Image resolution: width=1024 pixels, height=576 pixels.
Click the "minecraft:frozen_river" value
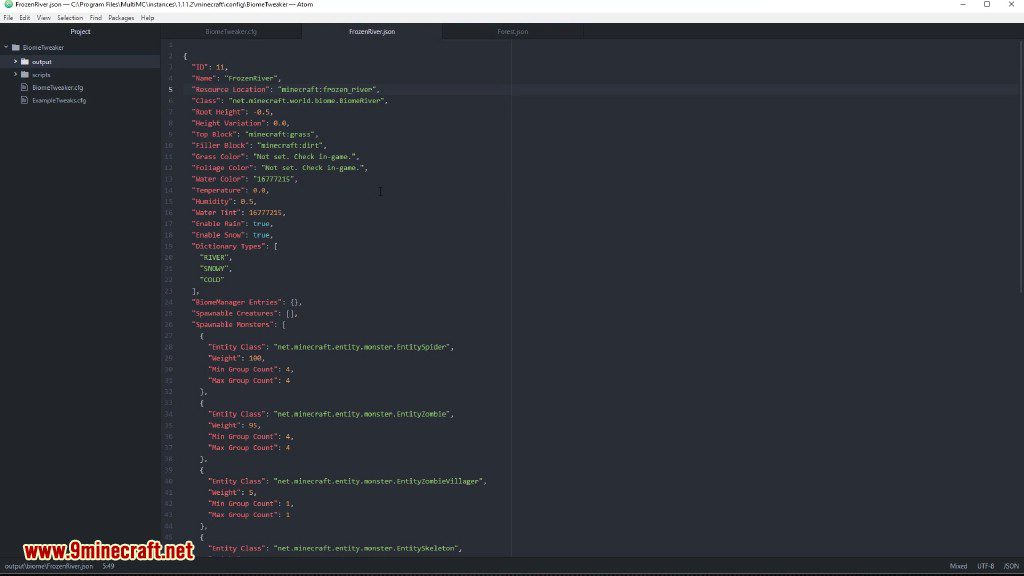[328, 89]
